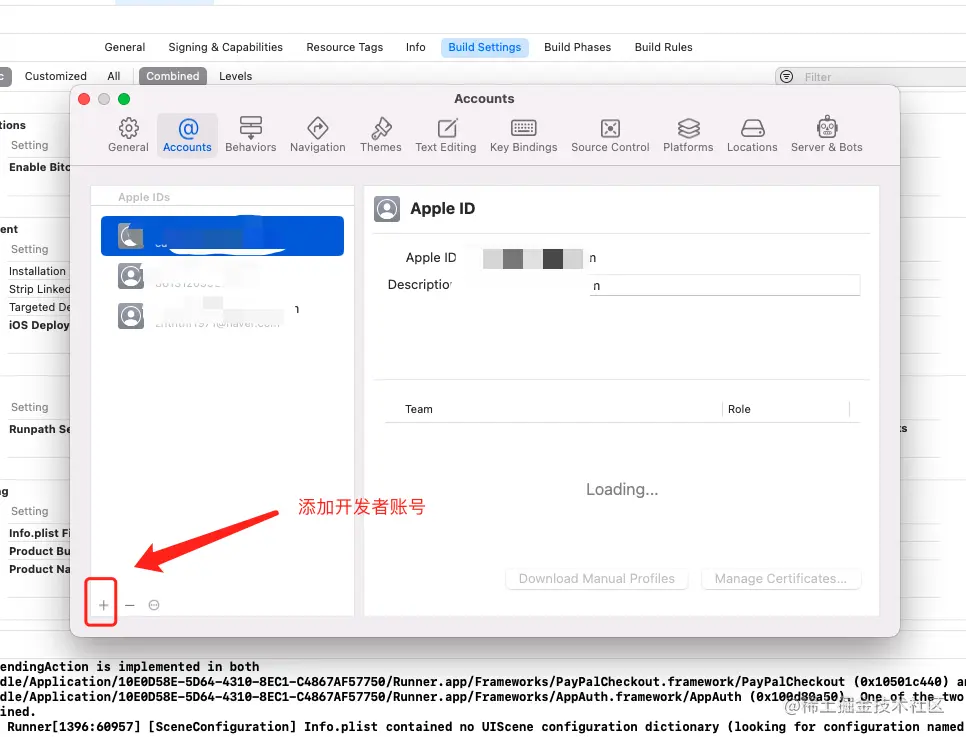This screenshot has width=966, height=737.
Task: Open the Themes preferences pane
Action: point(381,134)
